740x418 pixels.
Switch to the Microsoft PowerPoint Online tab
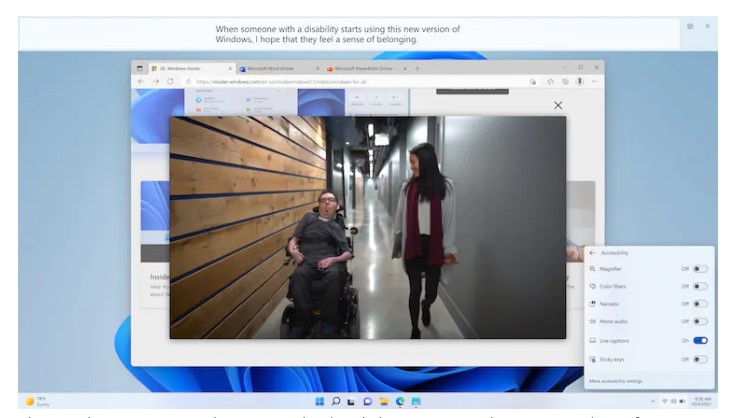(363, 68)
